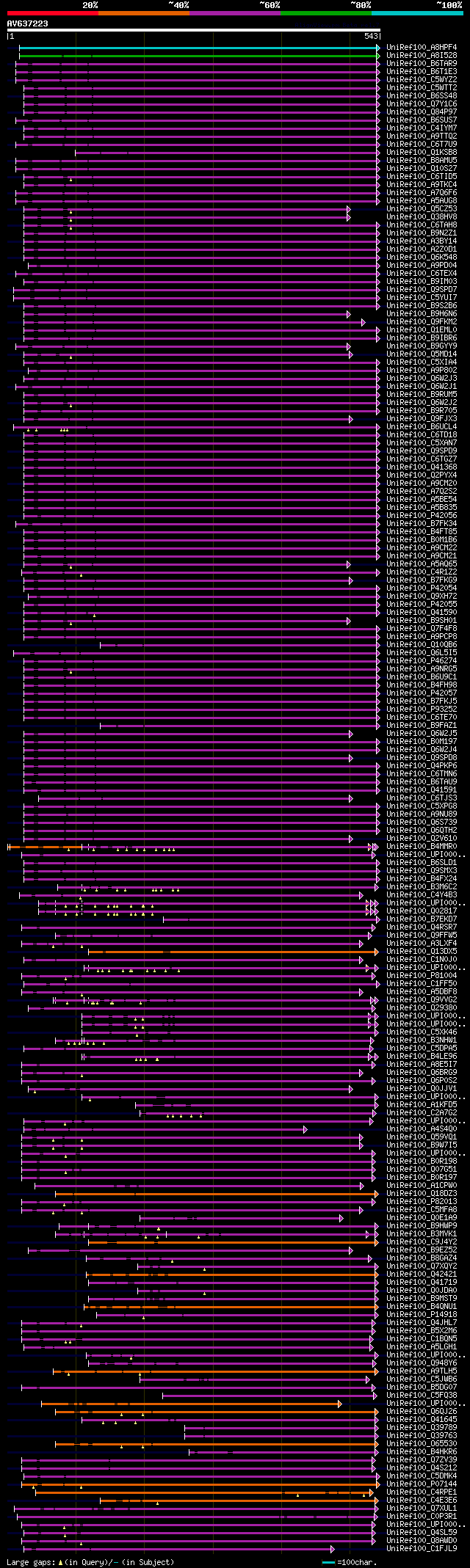This screenshot has width=470, height=1568.
Task: Click the cyan 100char scale bar in footer
Action: [329, 1562]
